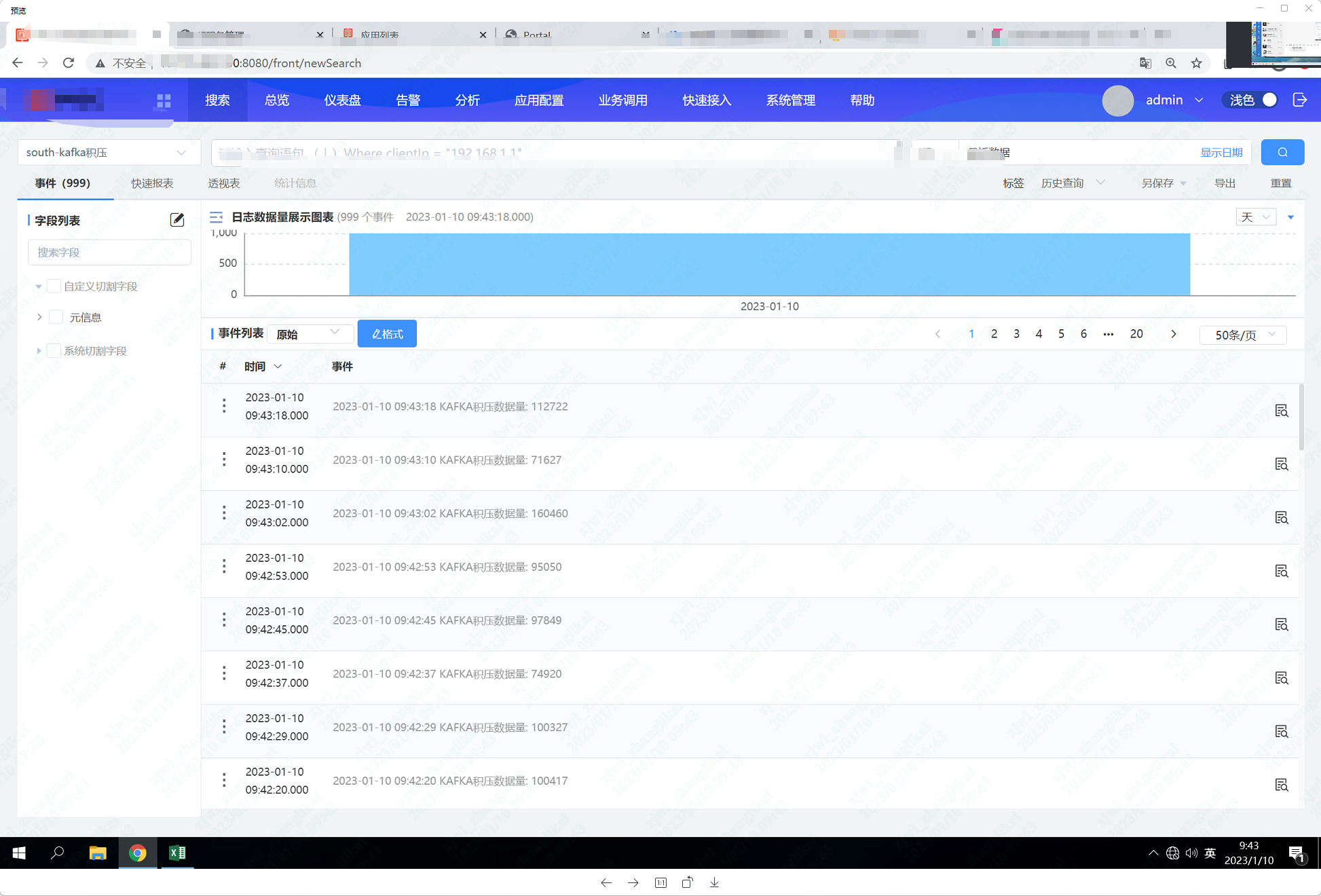Click the blue histogram bar for 2023-01-10

click(769, 264)
